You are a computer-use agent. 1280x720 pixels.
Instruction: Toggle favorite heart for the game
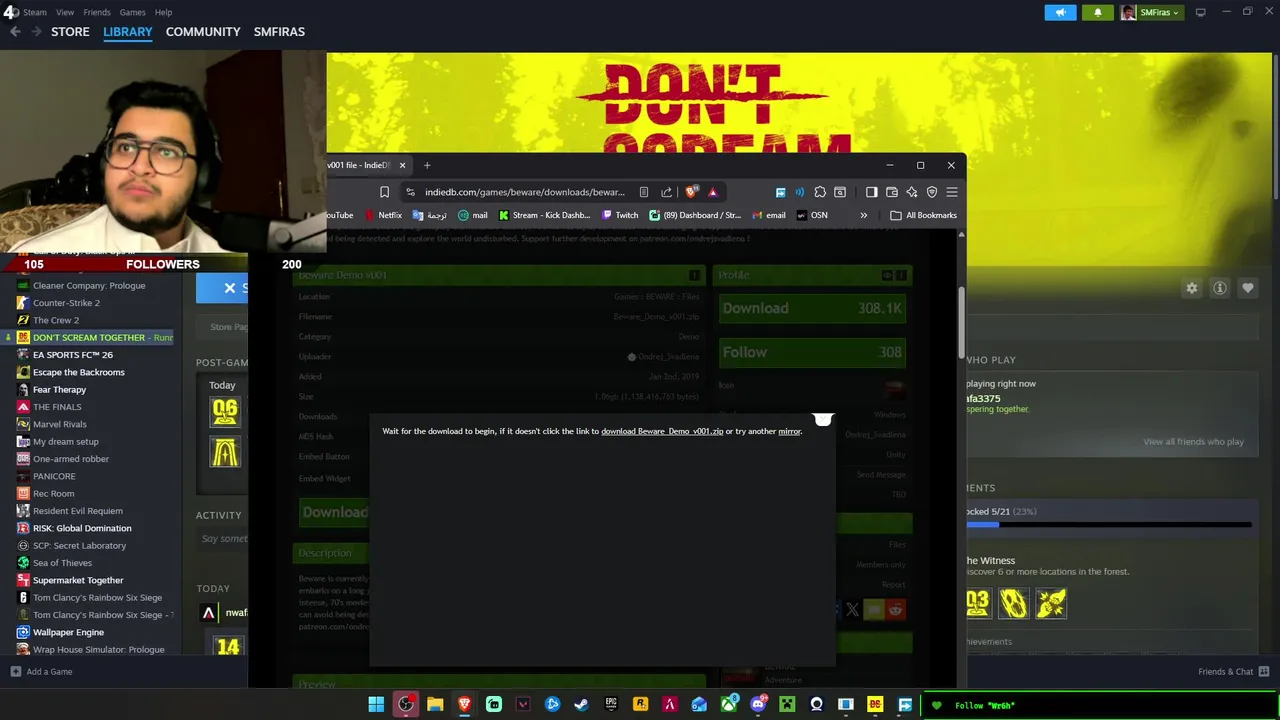click(1247, 288)
